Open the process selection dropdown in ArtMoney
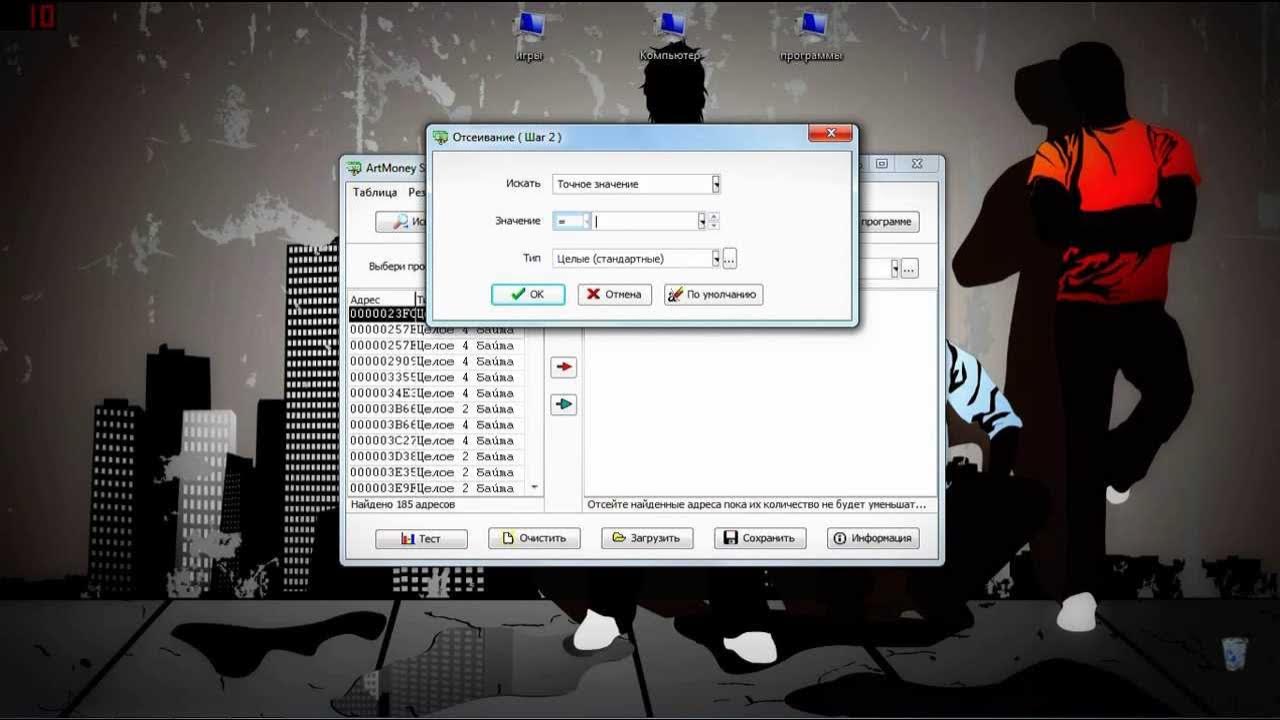The height and width of the screenshot is (720, 1280). coord(896,268)
